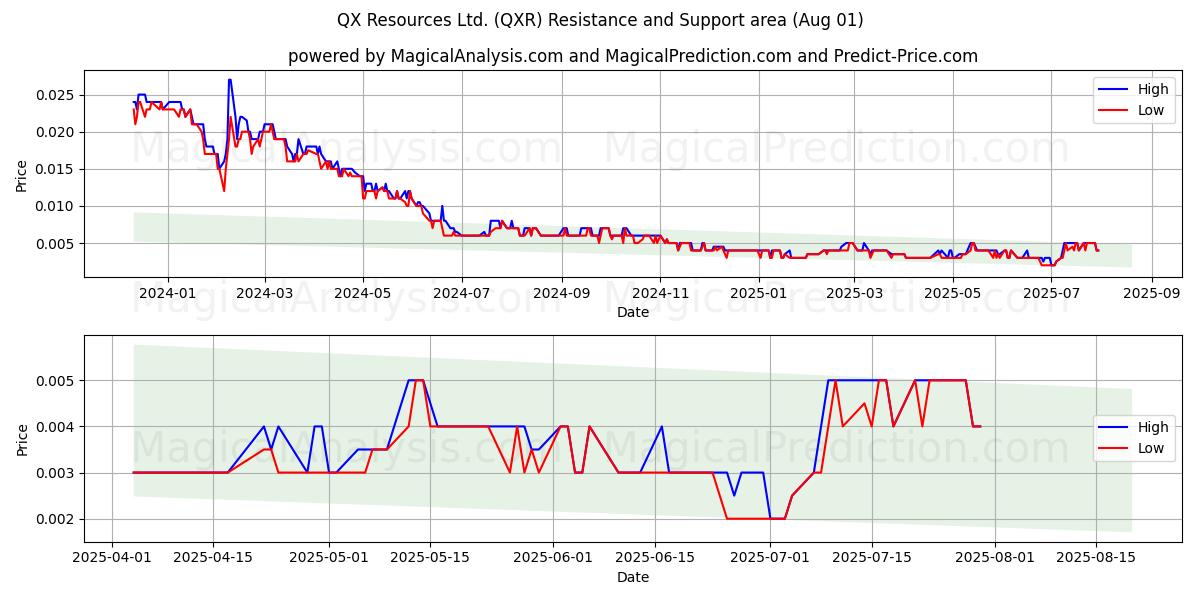Click the 'Price' y-axis title of the top chart
This screenshot has width=1200, height=600.
click(x=22, y=174)
